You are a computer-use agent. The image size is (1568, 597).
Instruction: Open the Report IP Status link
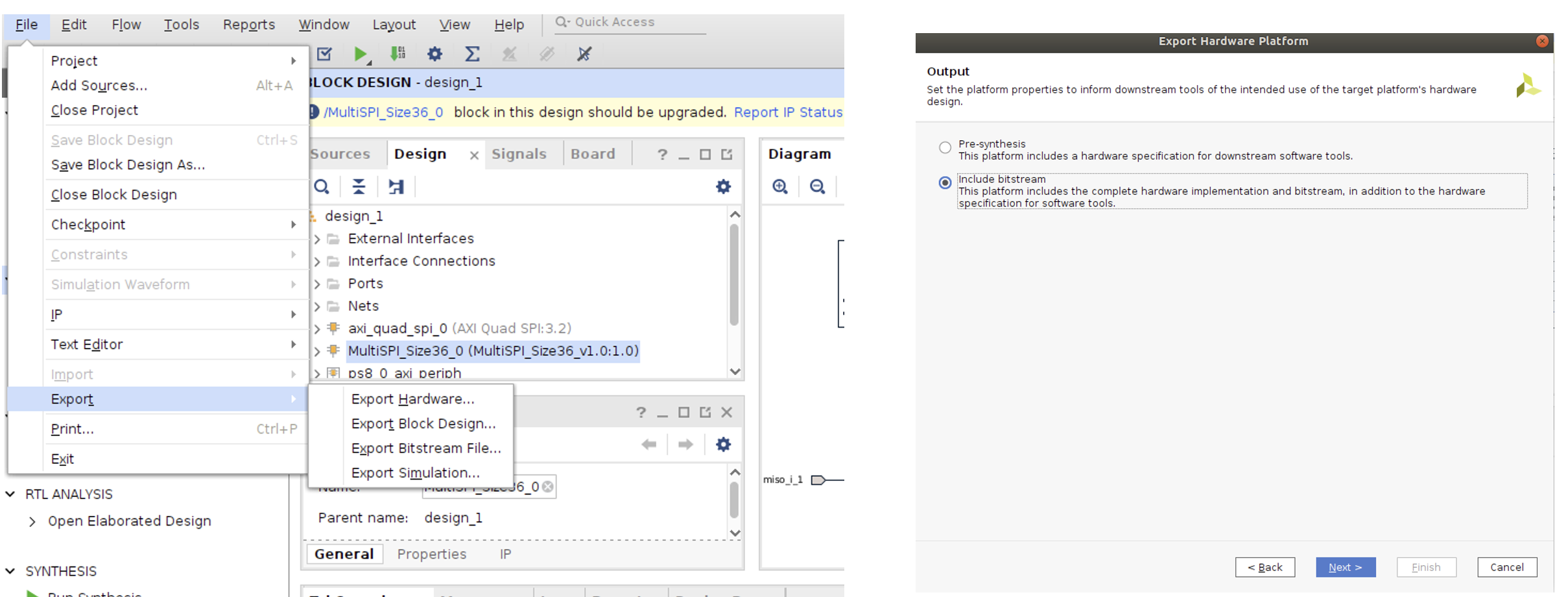coord(788,112)
